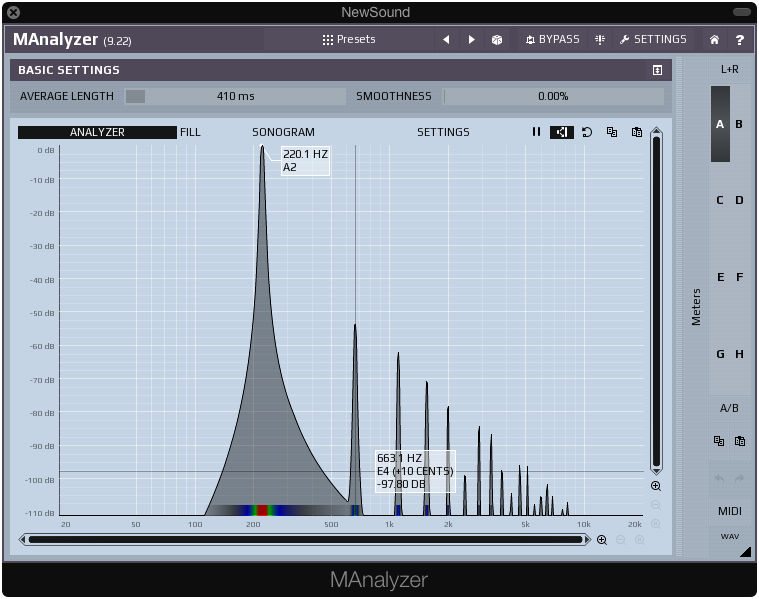759x599 pixels.
Task: Toggle the FILL option
Action: [x=190, y=132]
